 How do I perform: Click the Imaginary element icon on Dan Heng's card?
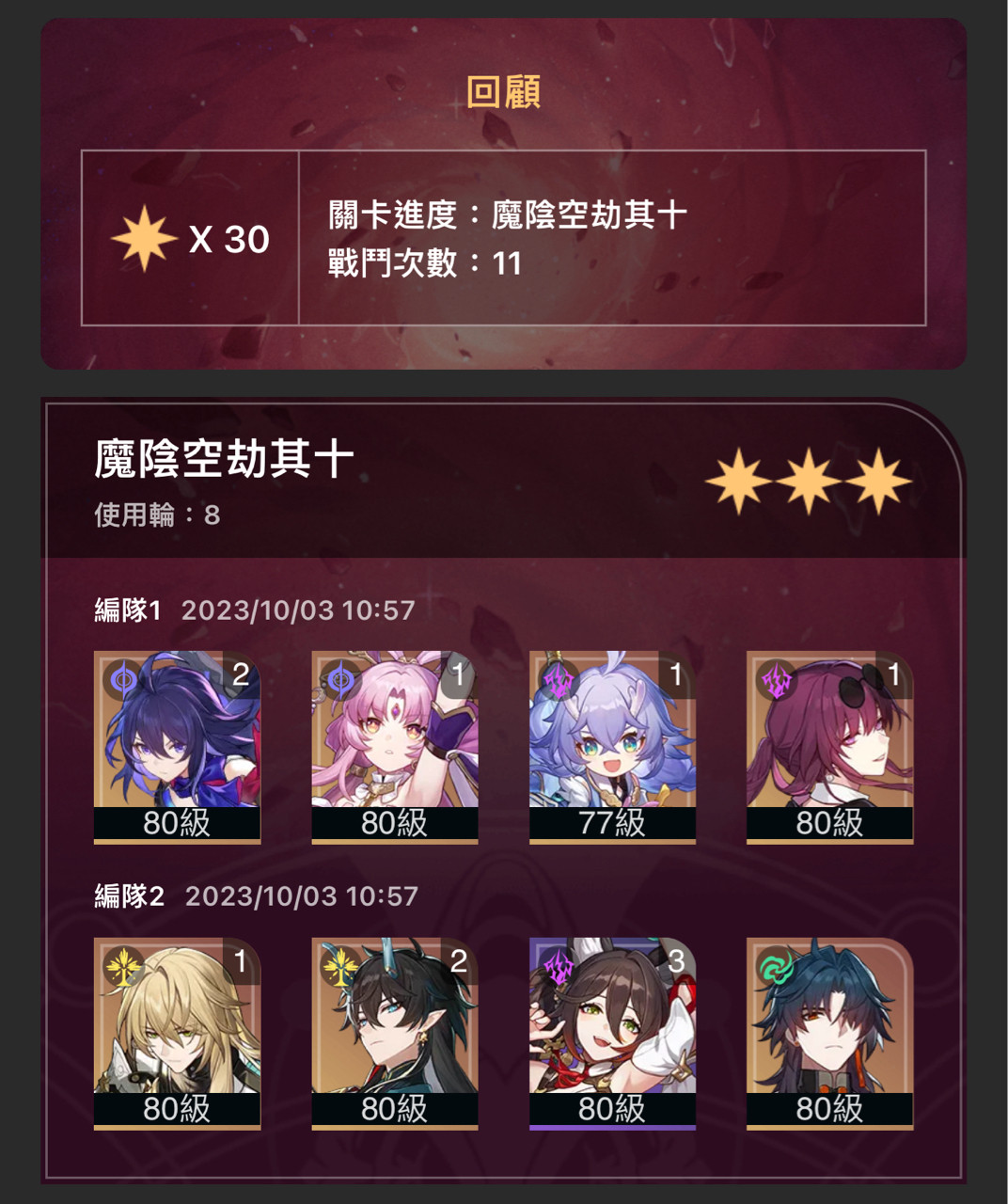point(341,966)
